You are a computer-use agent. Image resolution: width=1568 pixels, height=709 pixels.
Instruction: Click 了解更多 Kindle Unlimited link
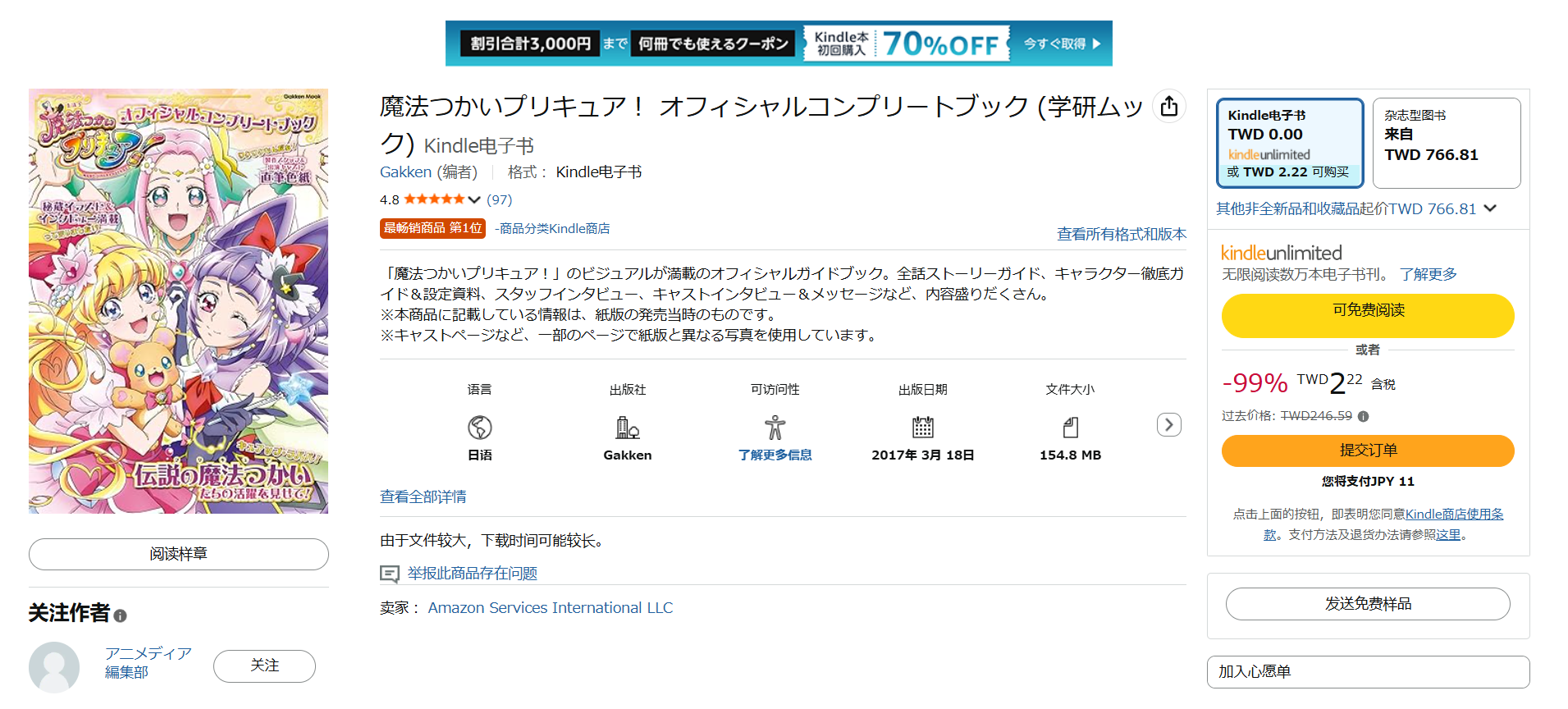click(1429, 274)
